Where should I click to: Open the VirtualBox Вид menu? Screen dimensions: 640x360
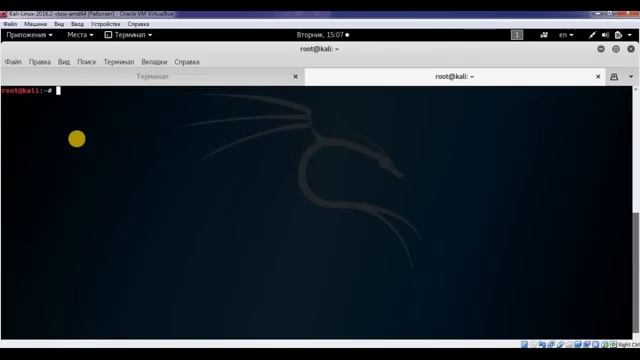pos(59,24)
